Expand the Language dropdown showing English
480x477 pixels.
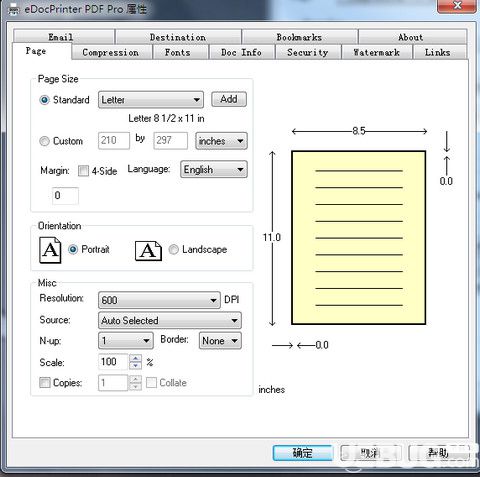(x=214, y=169)
